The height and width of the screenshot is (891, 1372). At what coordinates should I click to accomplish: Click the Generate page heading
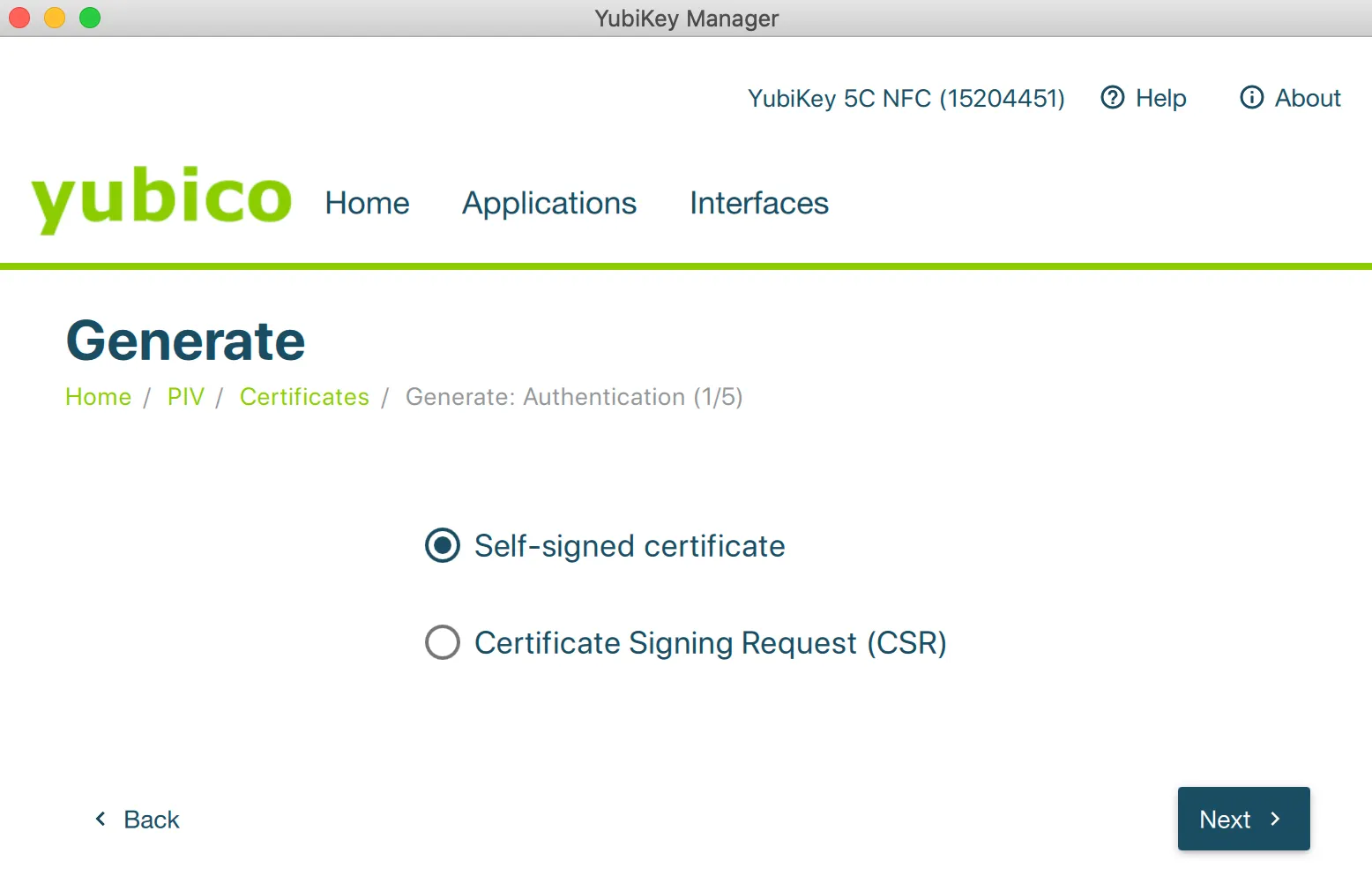tap(185, 341)
